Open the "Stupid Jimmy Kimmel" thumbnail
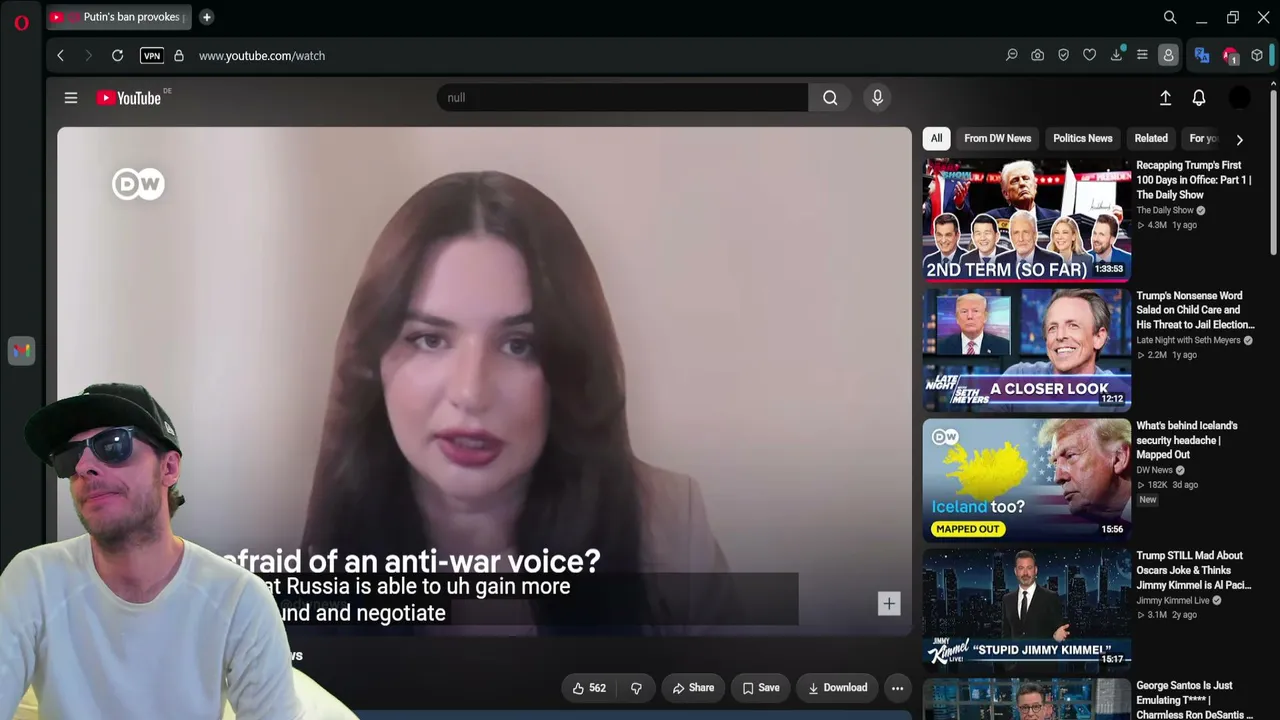1280x720 pixels. 1027,610
